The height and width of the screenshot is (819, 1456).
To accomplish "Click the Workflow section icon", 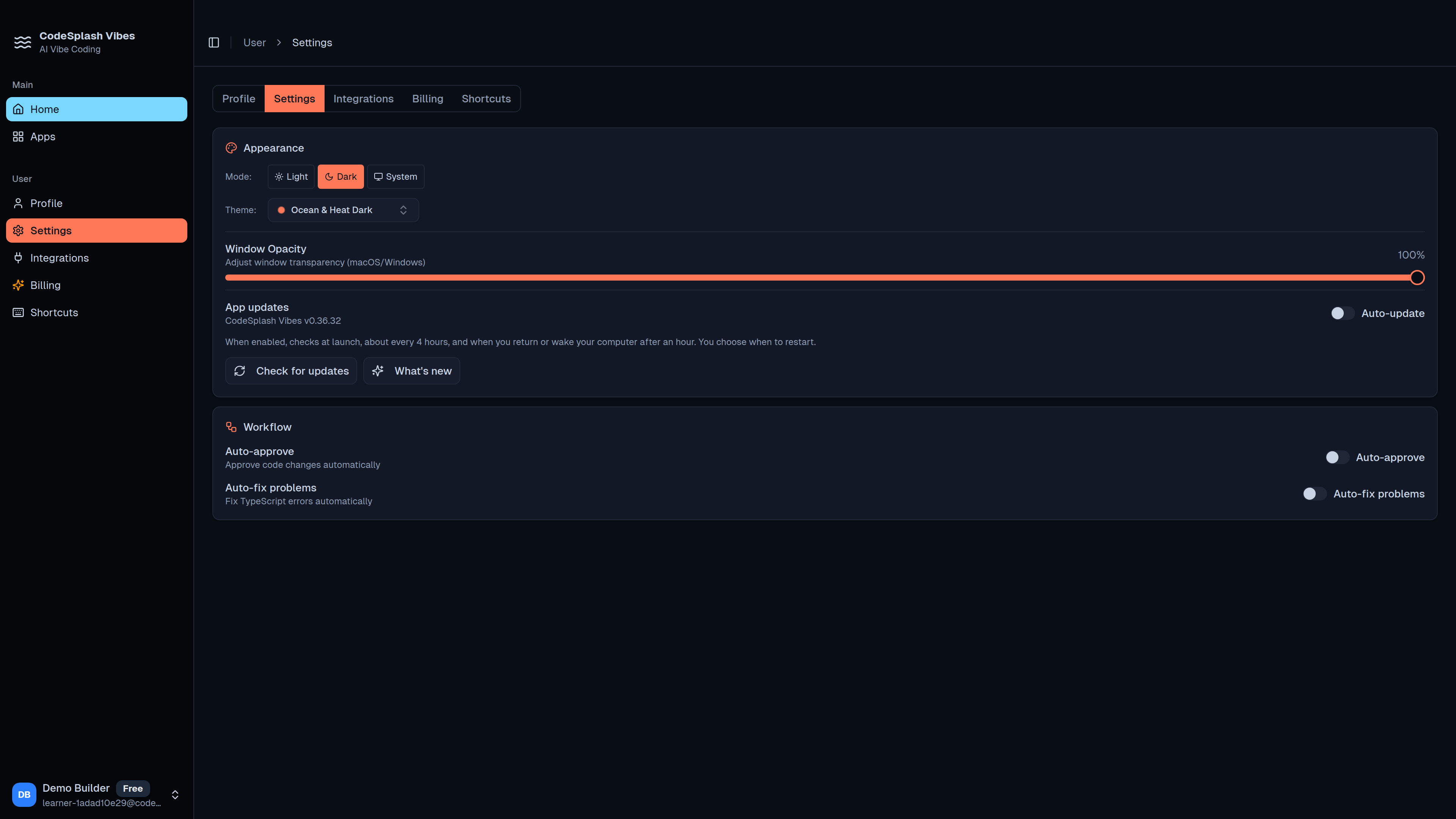I will pos(231,427).
